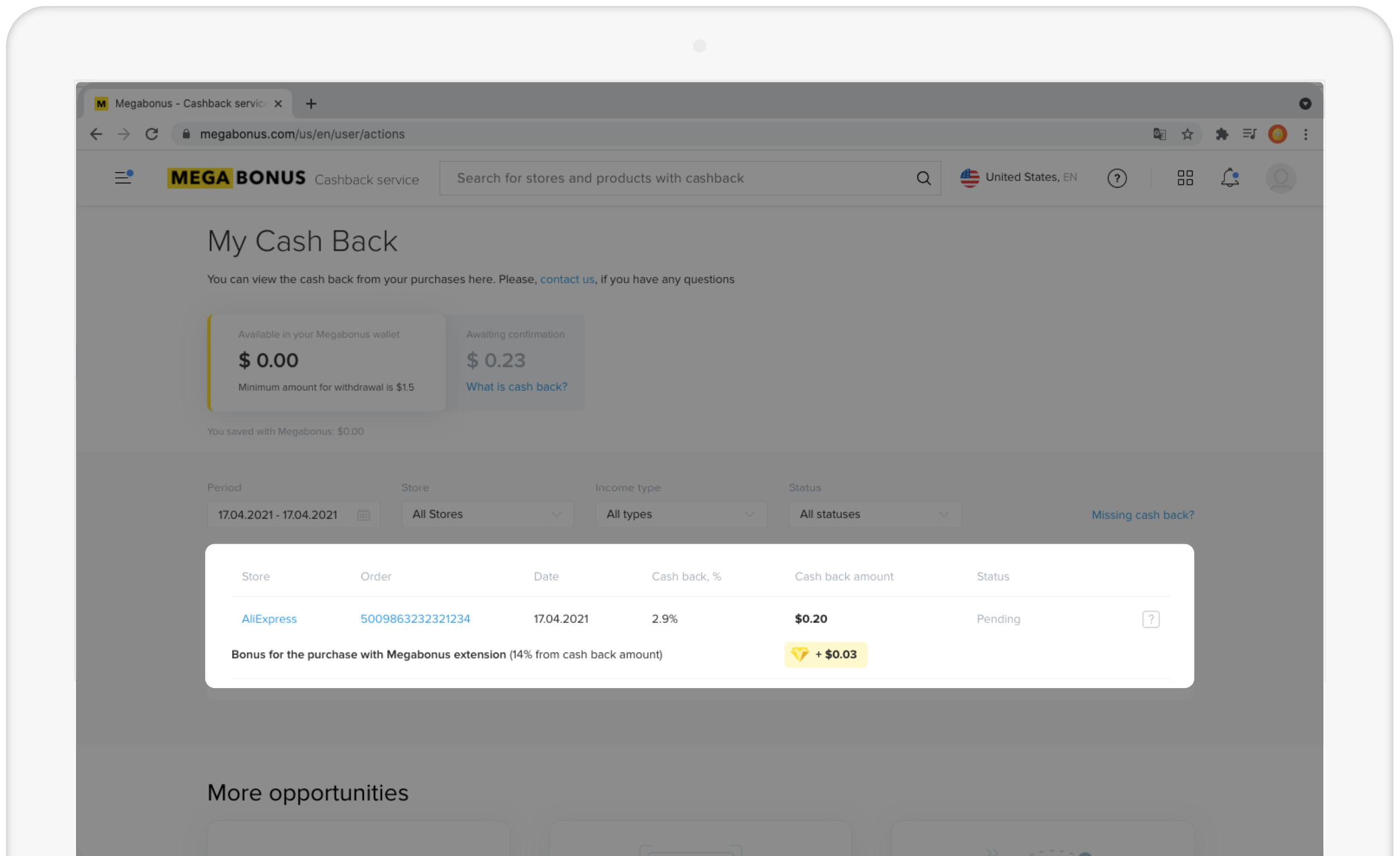Image resolution: width=1400 pixels, height=856 pixels.
Task: Open the apps grid icon
Action: (x=1184, y=178)
